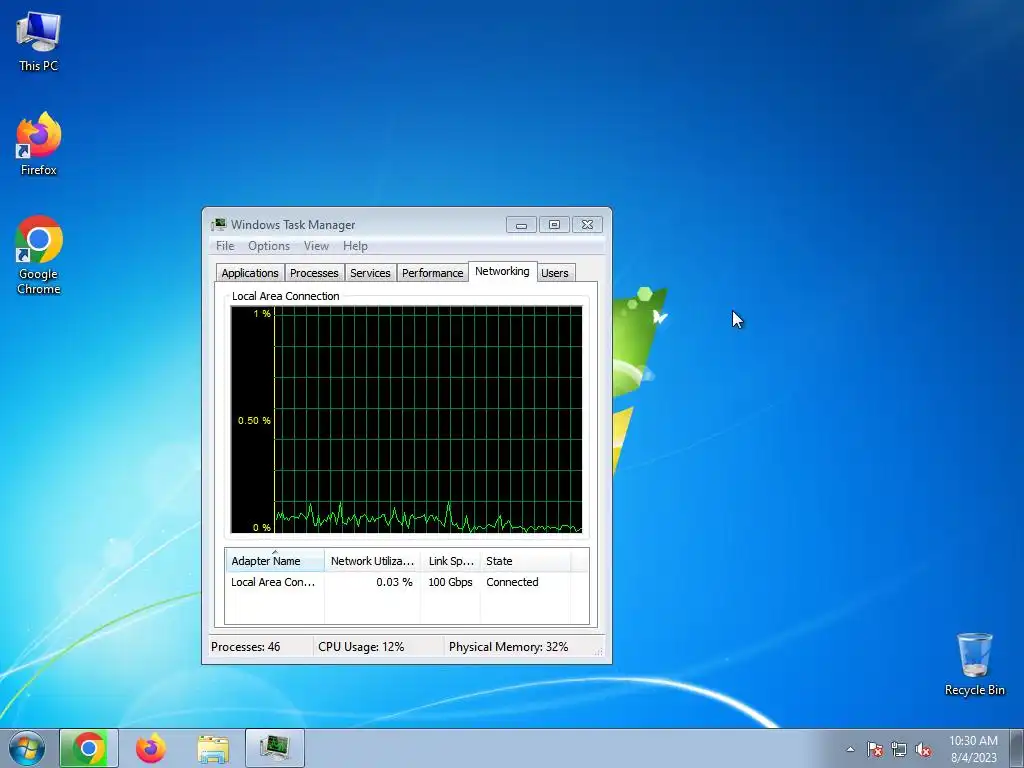Open the Options menu
This screenshot has height=768, width=1024.
(x=269, y=246)
